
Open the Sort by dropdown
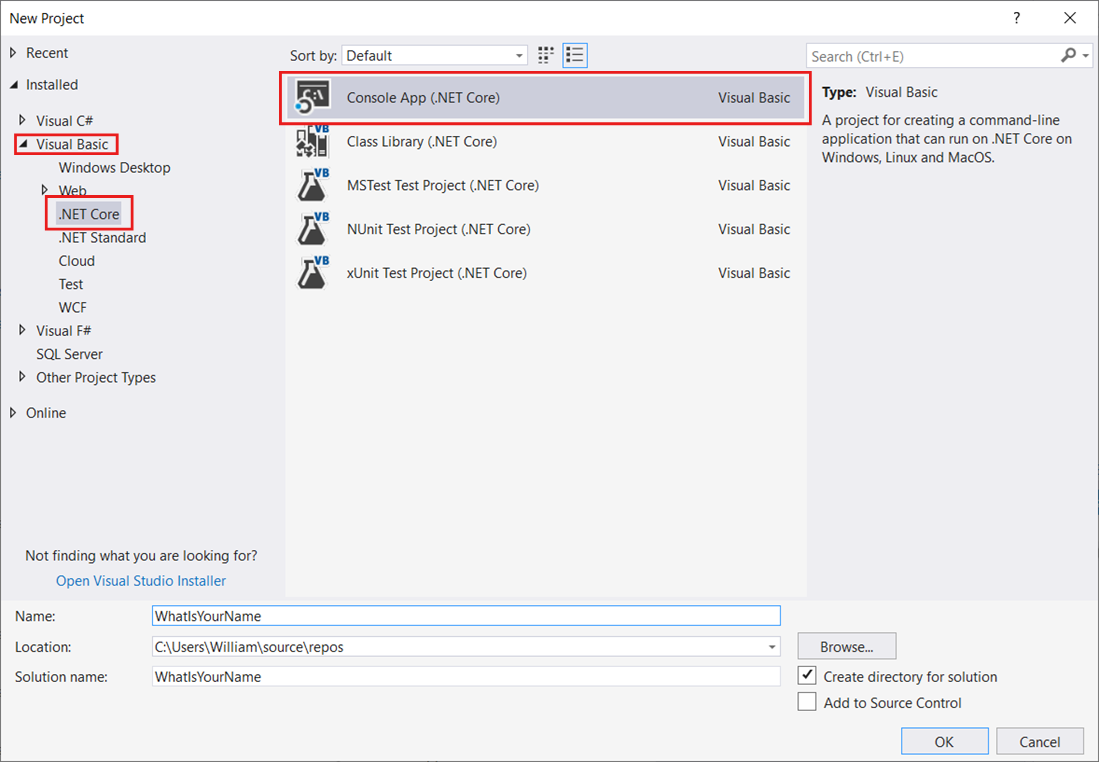click(x=518, y=55)
